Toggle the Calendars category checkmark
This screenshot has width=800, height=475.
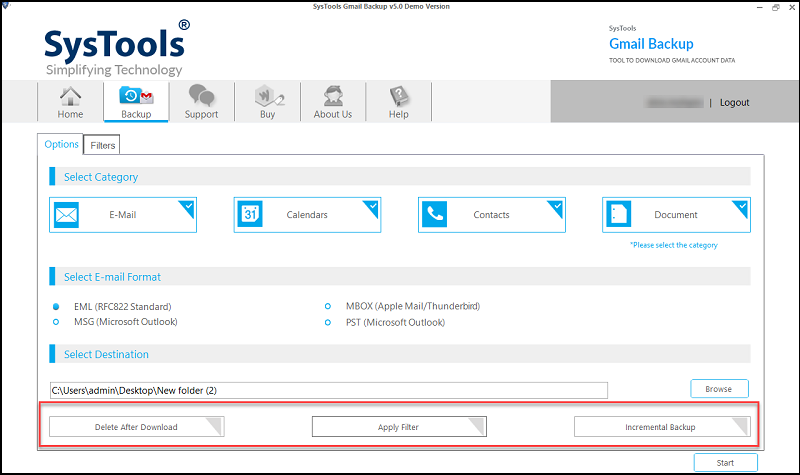point(373,207)
